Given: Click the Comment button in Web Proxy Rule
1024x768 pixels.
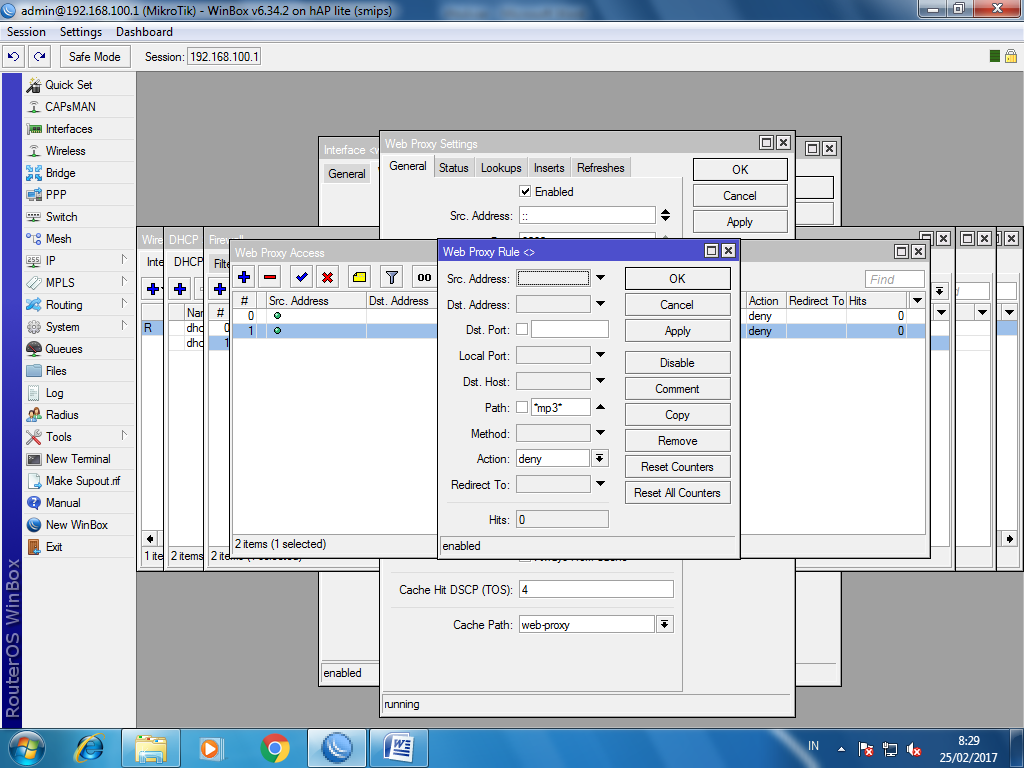Looking at the screenshot, I should tap(677, 389).
